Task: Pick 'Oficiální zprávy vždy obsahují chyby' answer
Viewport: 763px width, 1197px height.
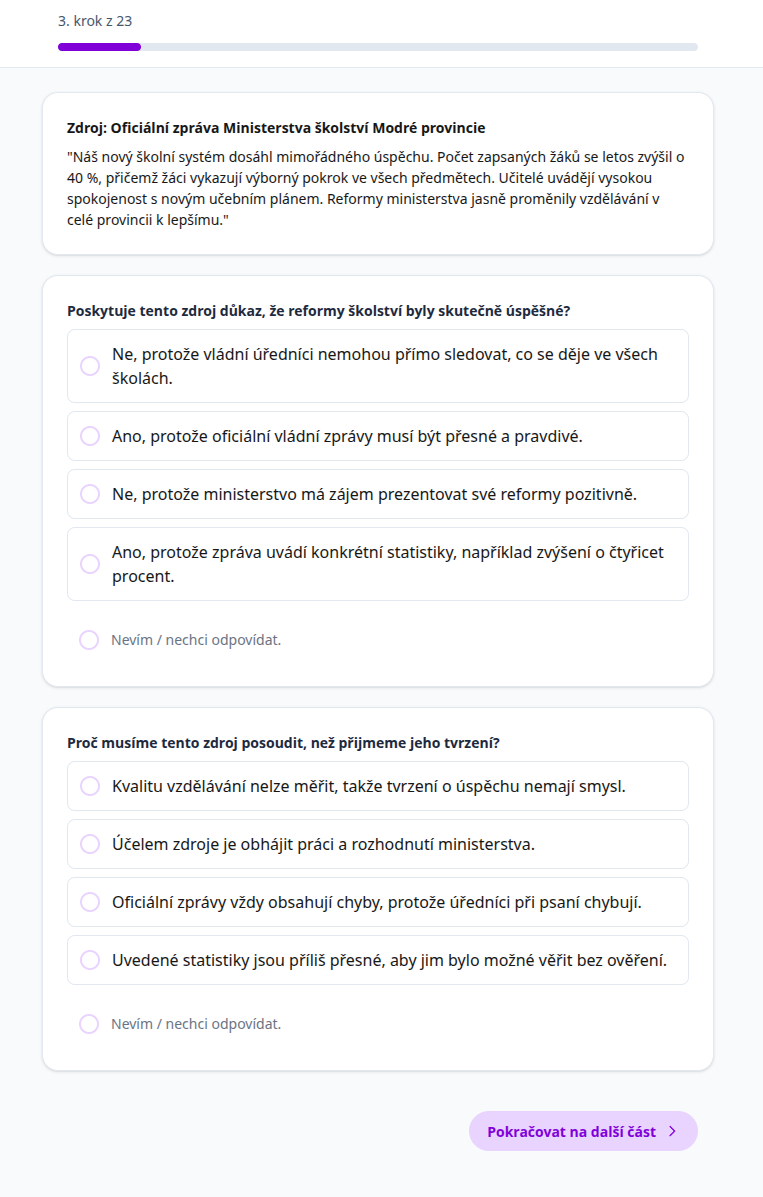Action: (x=377, y=902)
